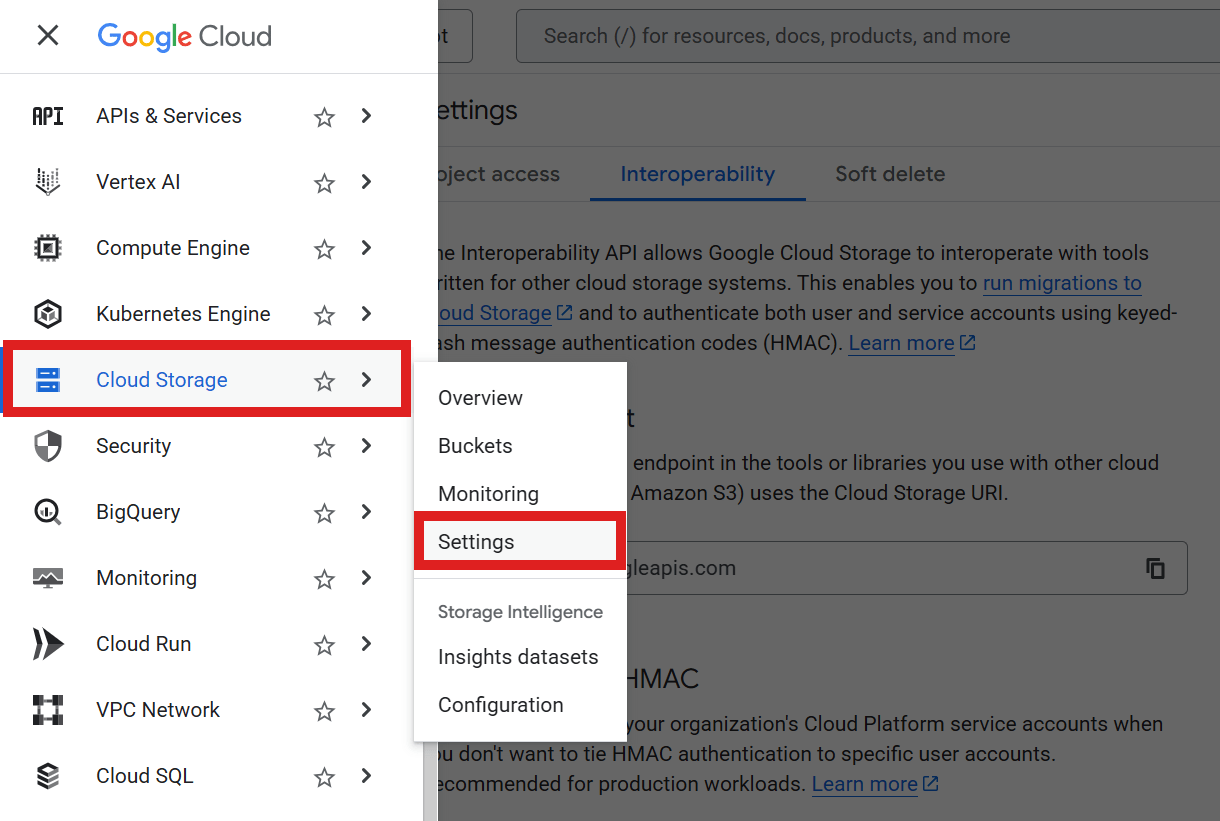Select Cloud Run menu label
Viewport: 1220px width, 821px height.
click(x=143, y=644)
